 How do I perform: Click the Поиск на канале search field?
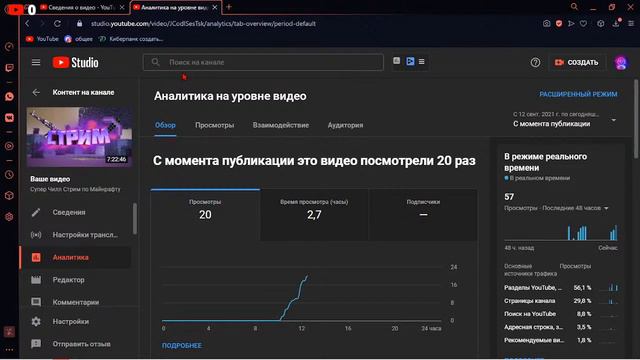pos(263,62)
